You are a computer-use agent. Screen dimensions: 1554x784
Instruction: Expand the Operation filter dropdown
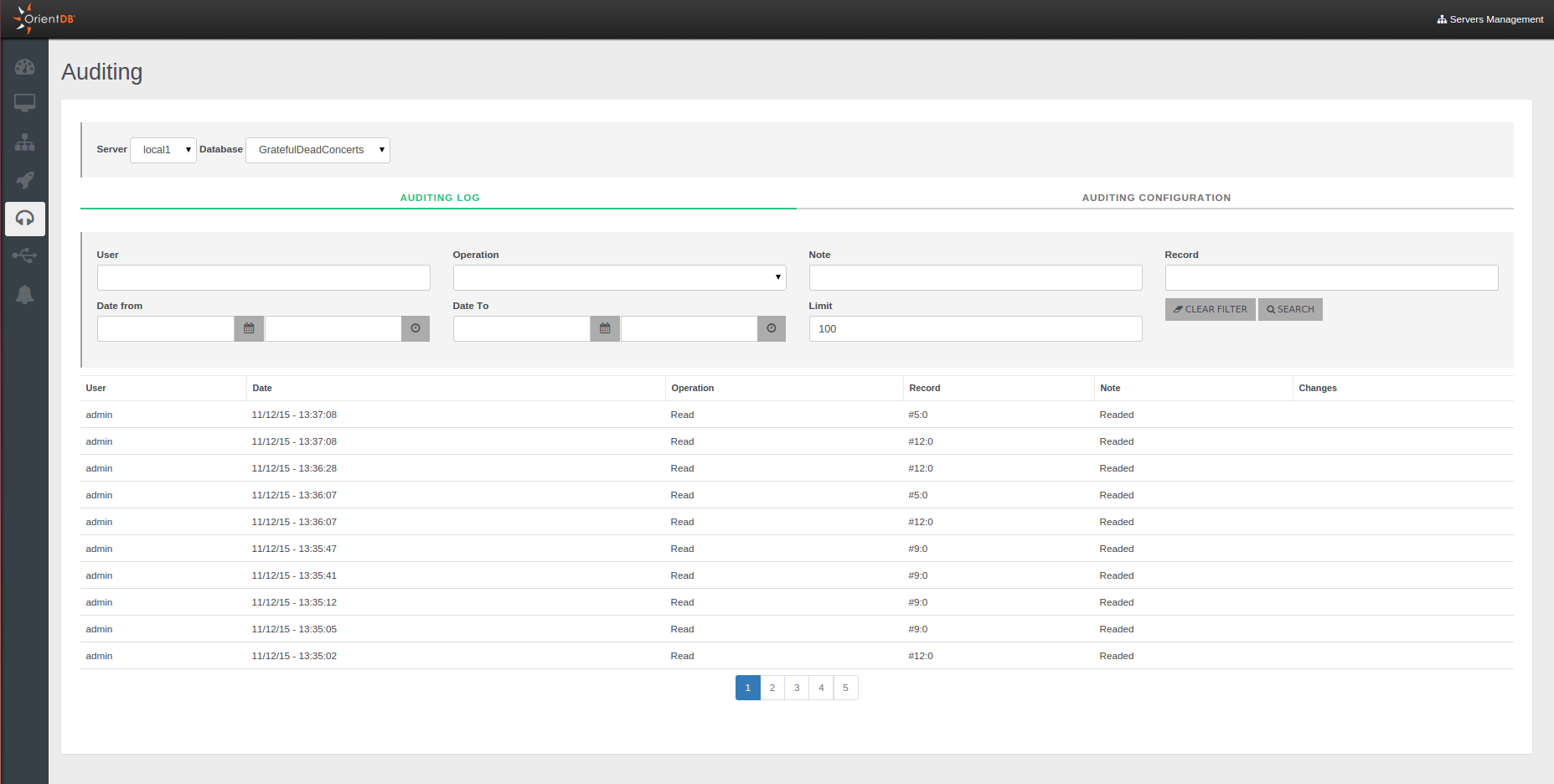pyautogui.click(x=619, y=277)
